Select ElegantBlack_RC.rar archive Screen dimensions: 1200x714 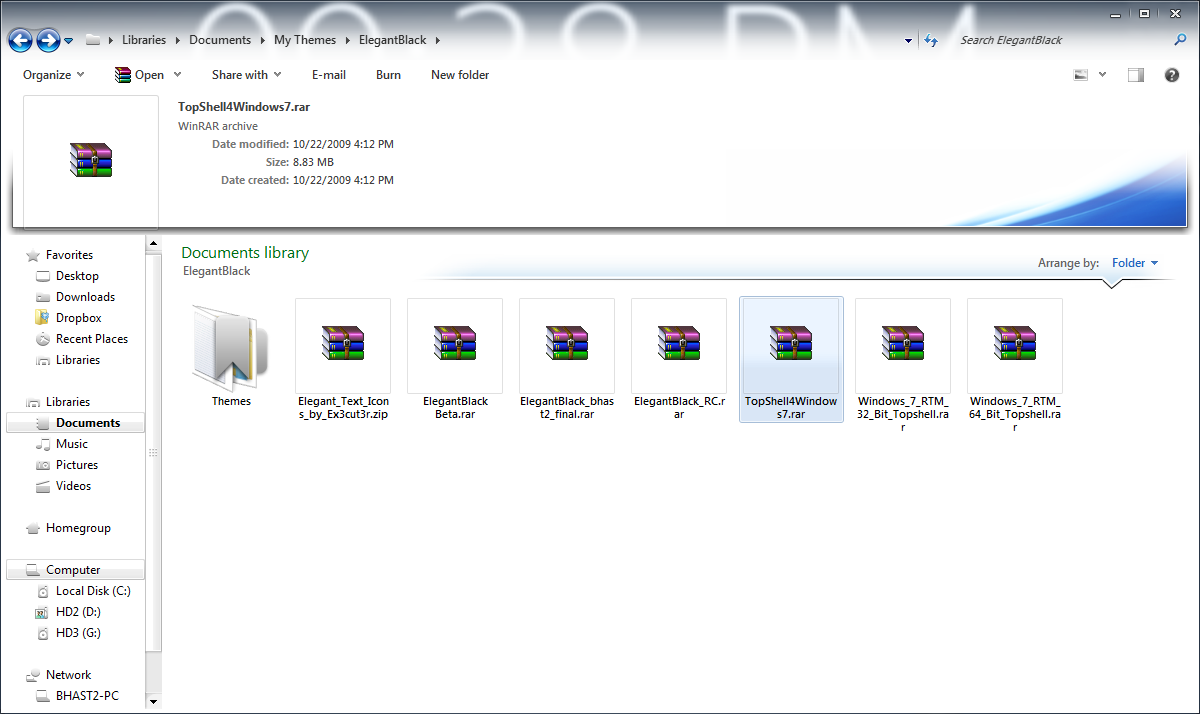(679, 360)
